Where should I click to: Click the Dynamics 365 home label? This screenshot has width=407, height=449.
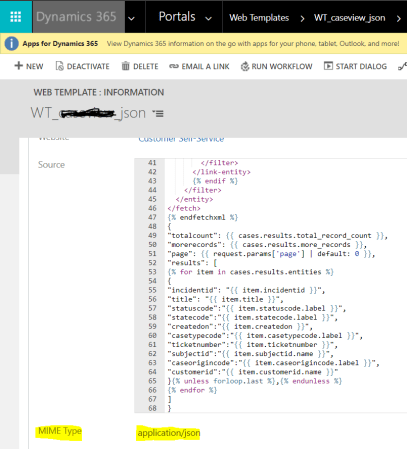tap(76, 17)
